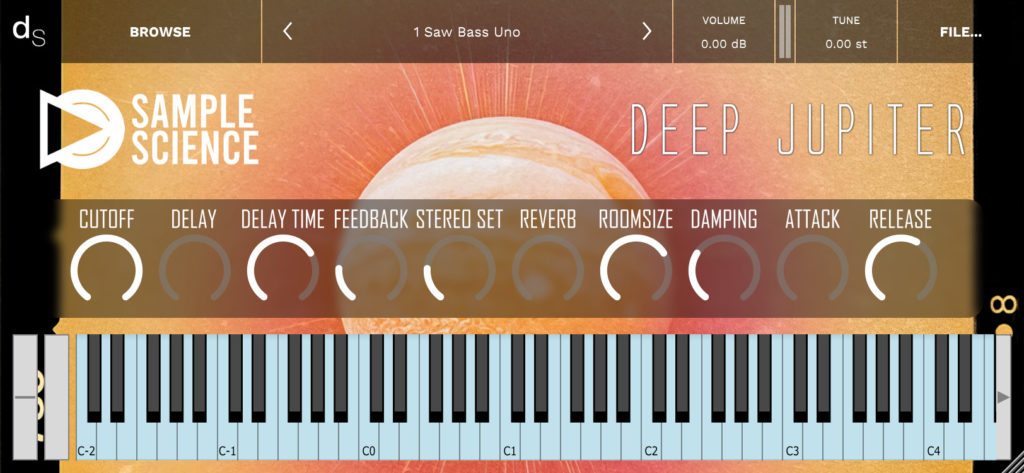Click the pitch bend wheel strip

coord(26,397)
